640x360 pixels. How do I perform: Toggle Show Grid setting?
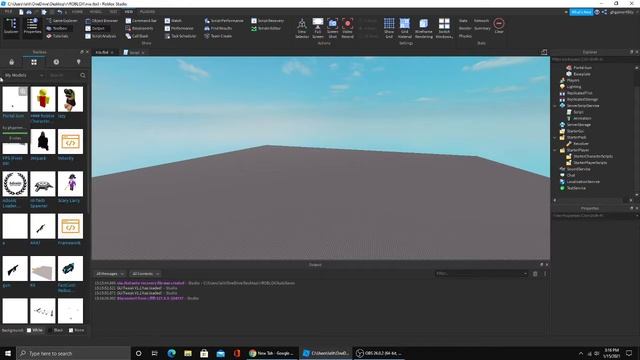tap(389, 28)
